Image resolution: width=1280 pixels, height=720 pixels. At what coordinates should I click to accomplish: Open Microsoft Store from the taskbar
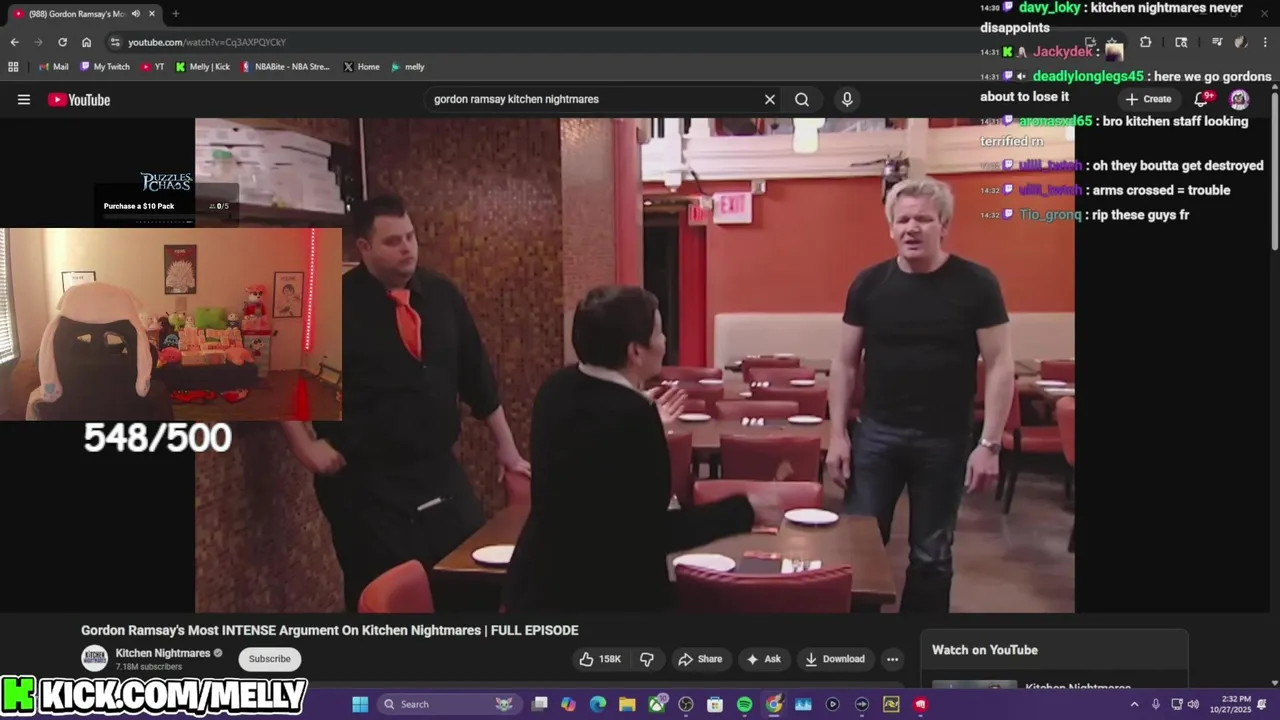(715, 704)
